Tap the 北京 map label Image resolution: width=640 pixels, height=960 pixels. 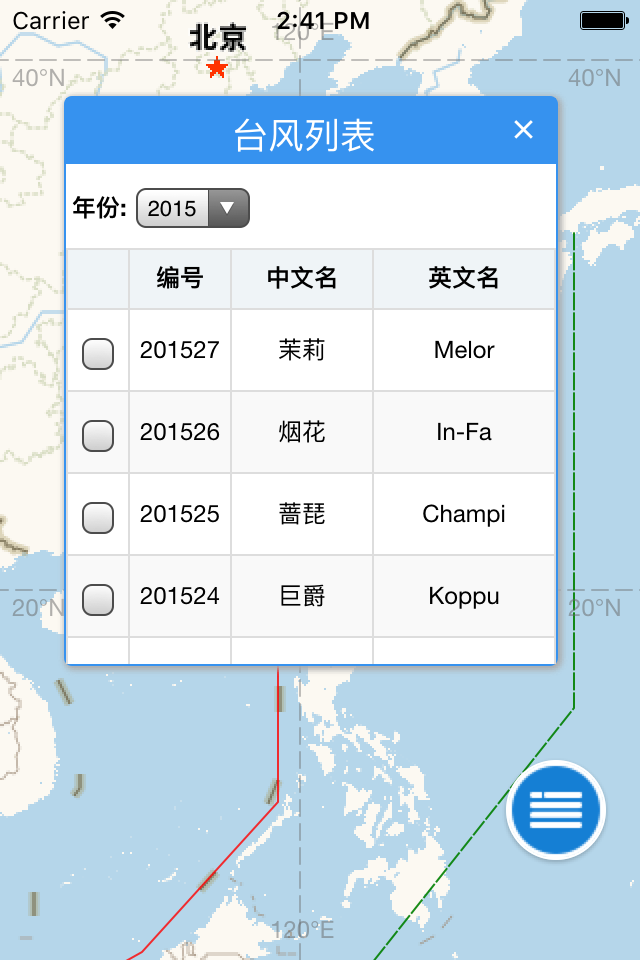click(217, 38)
